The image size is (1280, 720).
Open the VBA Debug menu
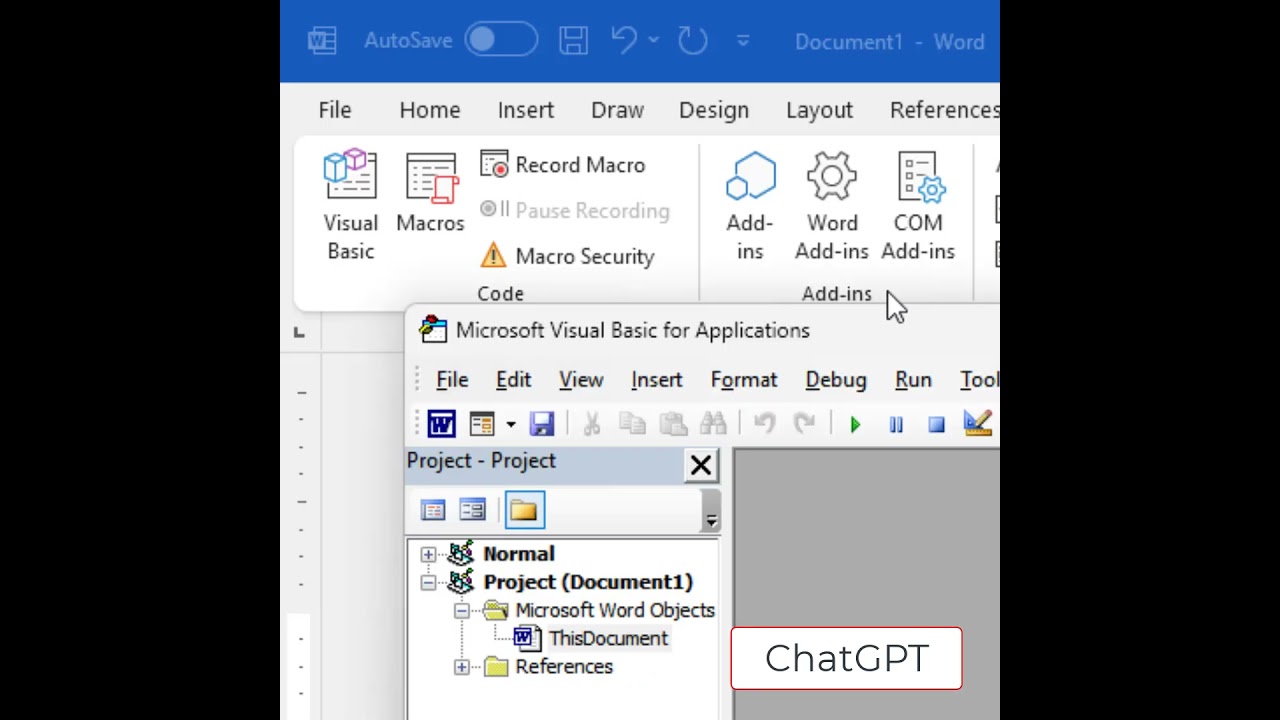[x=836, y=380]
